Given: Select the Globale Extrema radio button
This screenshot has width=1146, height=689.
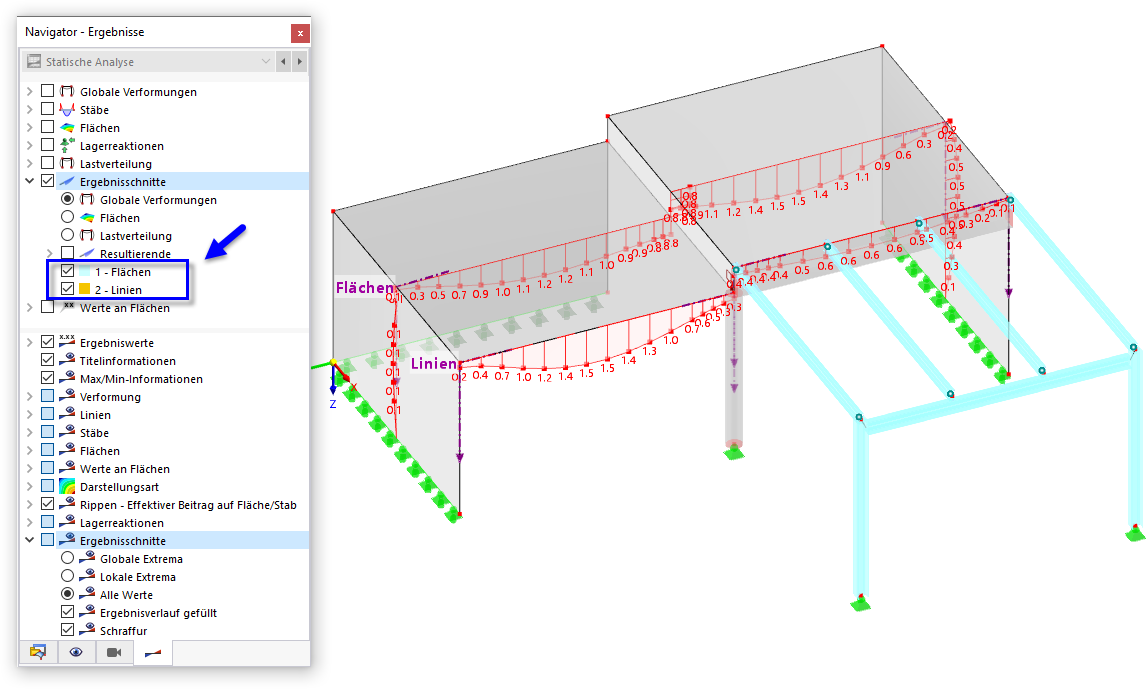Looking at the screenshot, I should click(x=67, y=558).
